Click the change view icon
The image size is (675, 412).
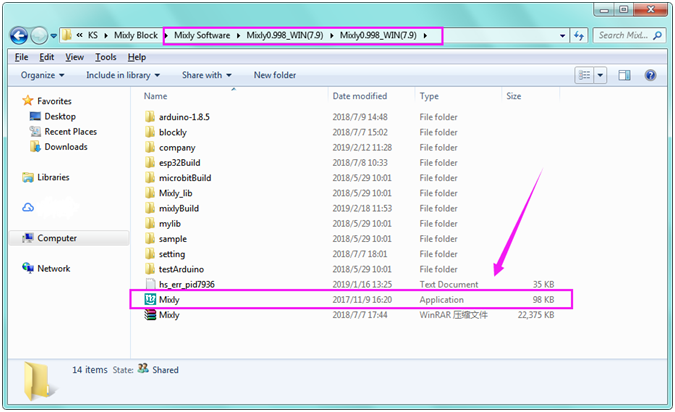click(584, 75)
